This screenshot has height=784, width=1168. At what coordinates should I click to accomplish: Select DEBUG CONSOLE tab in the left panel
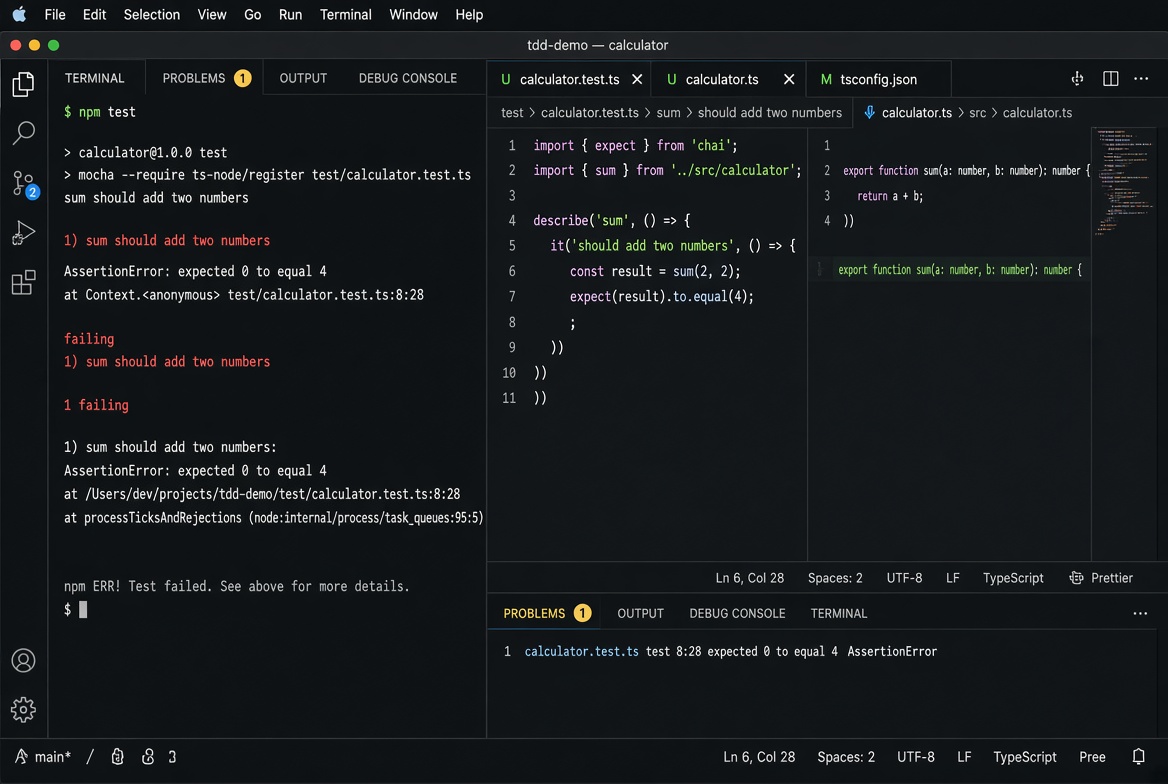407,78
